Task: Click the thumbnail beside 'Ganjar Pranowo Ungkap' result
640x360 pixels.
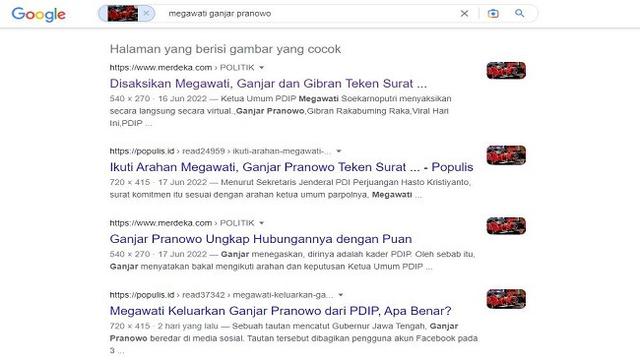Action: coord(506,226)
